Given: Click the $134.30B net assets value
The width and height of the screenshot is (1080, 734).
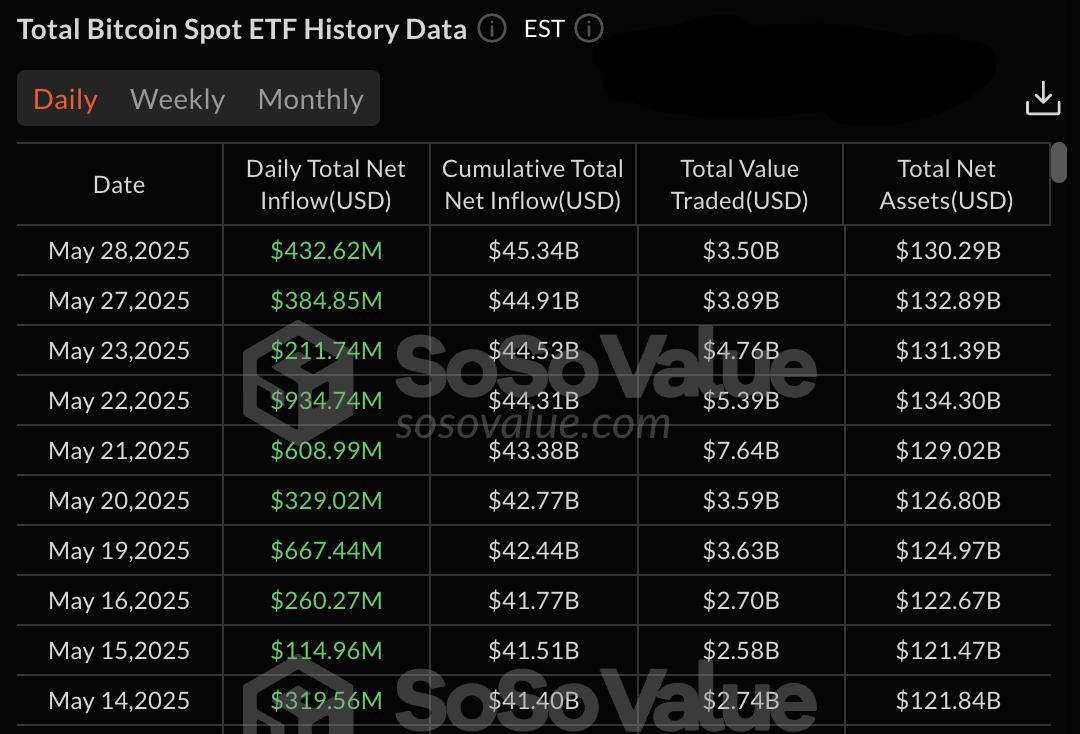Looking at the screenshot, I should coord(948,401).
